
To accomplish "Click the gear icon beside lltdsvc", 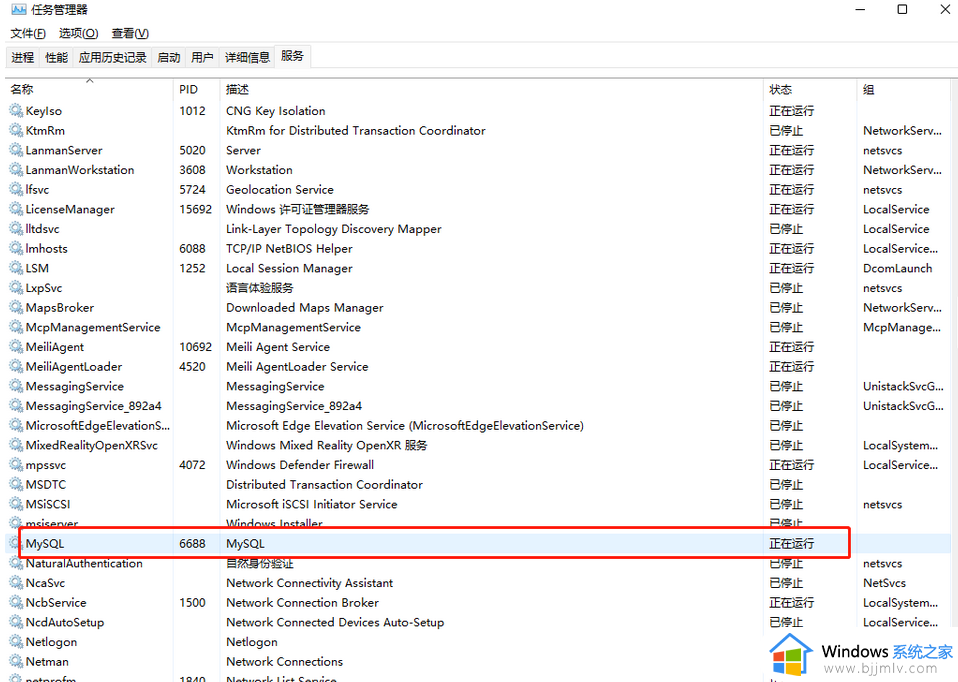I will (x=16, y=229).
